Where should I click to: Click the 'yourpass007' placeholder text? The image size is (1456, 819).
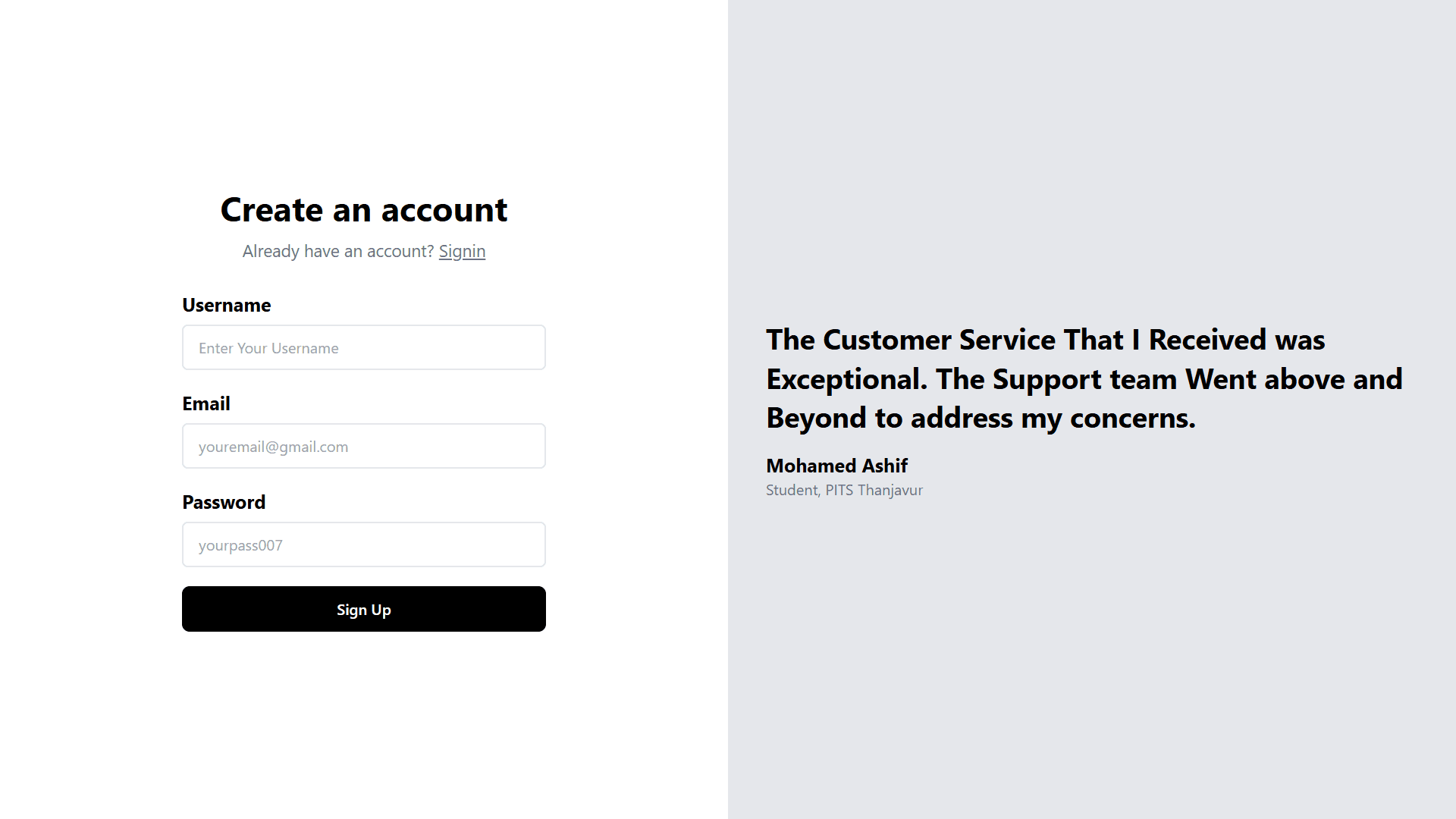point(240,545)
